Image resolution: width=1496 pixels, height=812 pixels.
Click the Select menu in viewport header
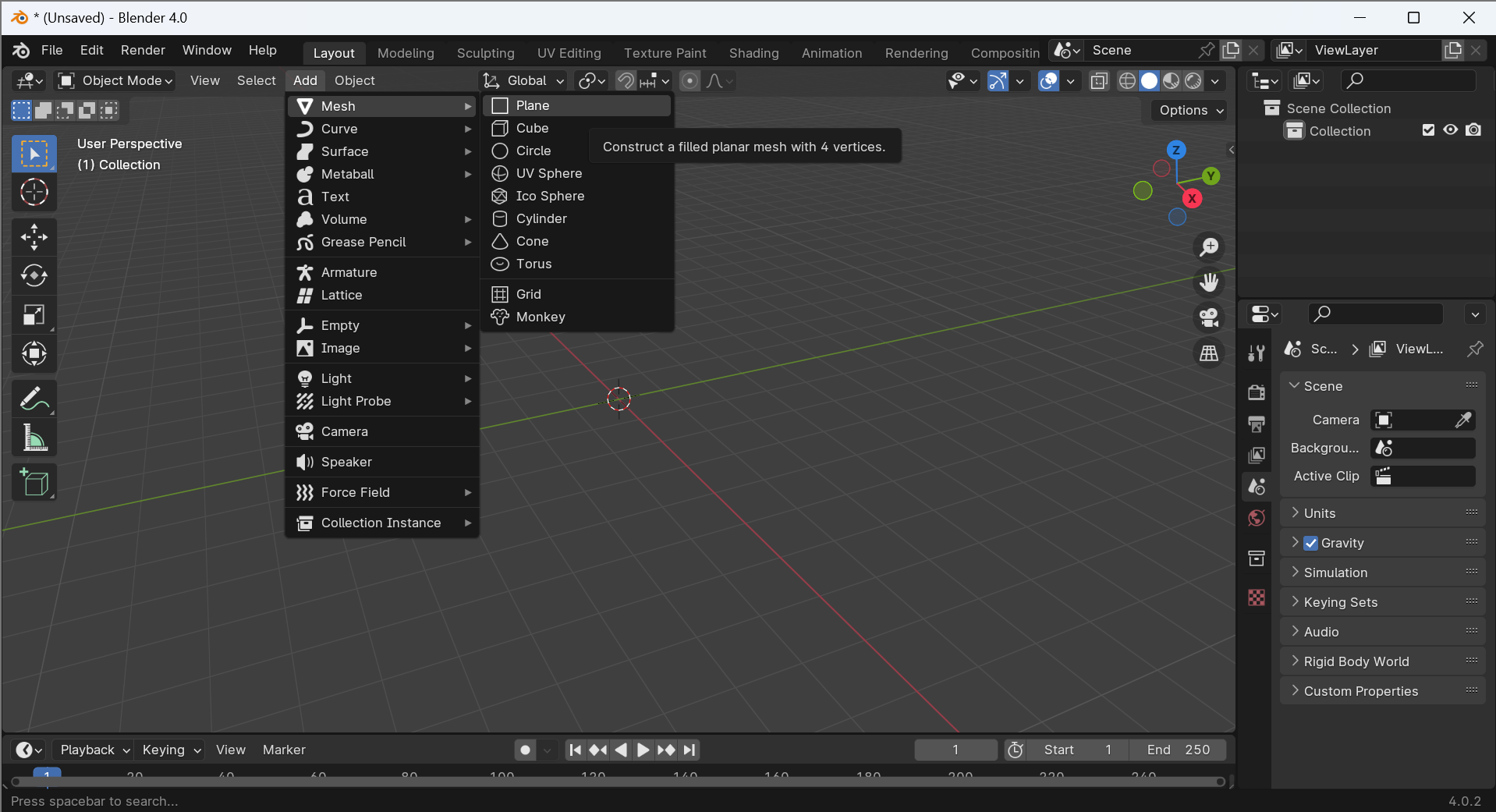(x=256, y=80)
